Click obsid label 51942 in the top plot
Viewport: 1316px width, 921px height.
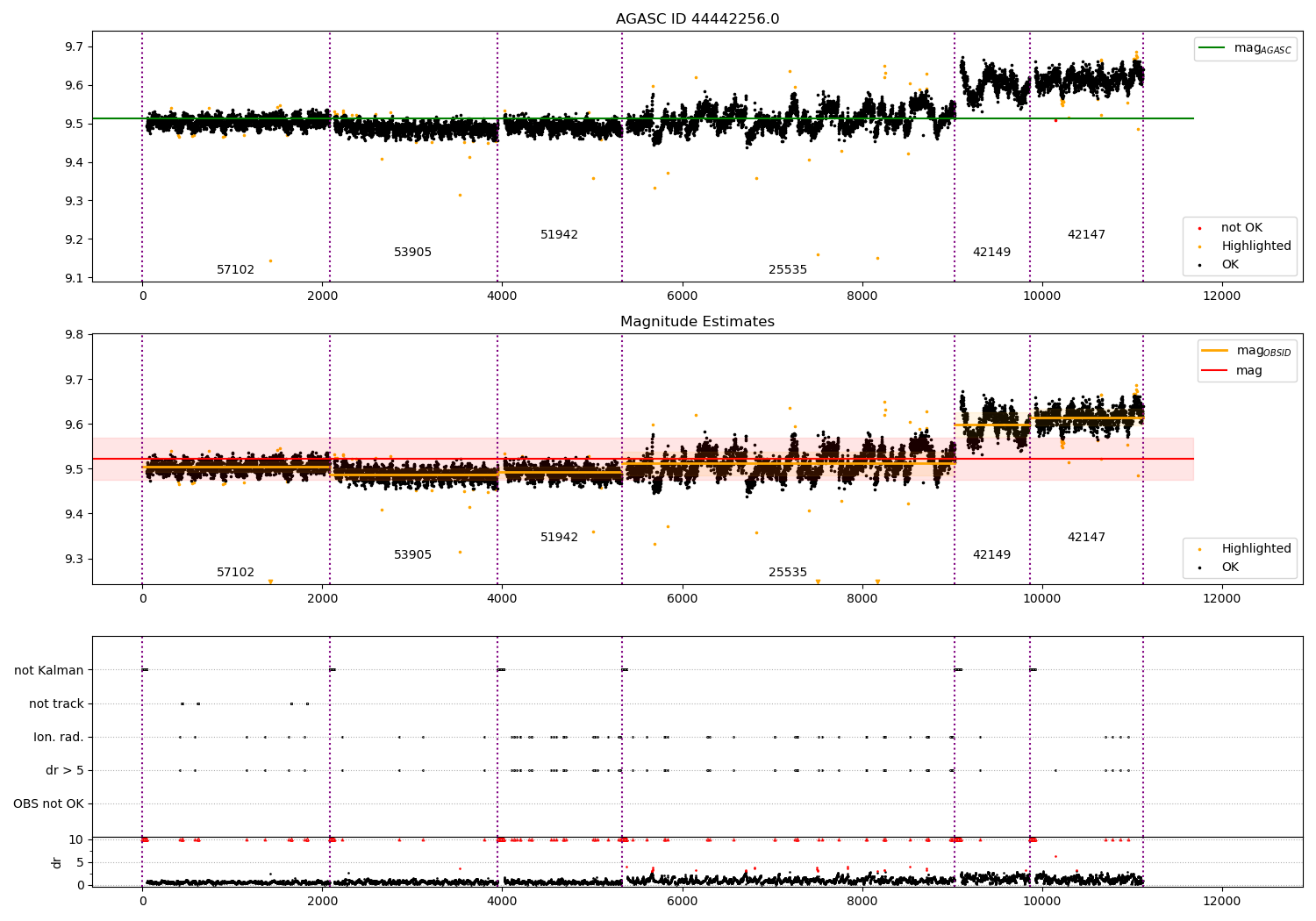coord(559,235)
